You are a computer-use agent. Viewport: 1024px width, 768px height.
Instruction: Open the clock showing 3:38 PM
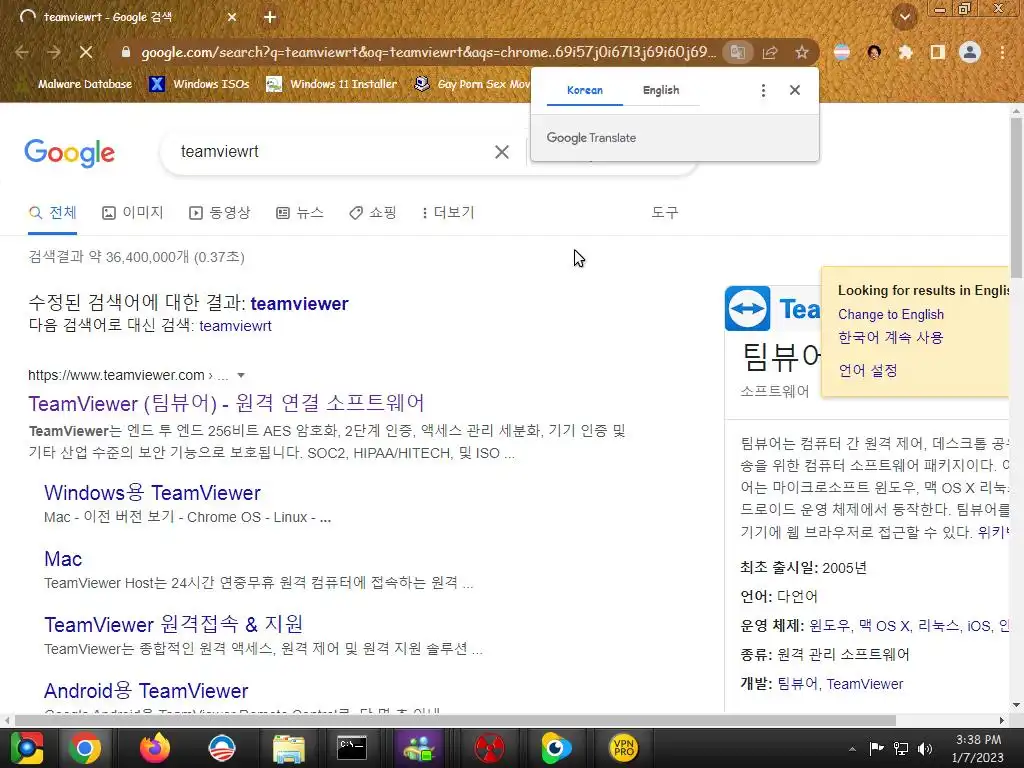[978, 749]
